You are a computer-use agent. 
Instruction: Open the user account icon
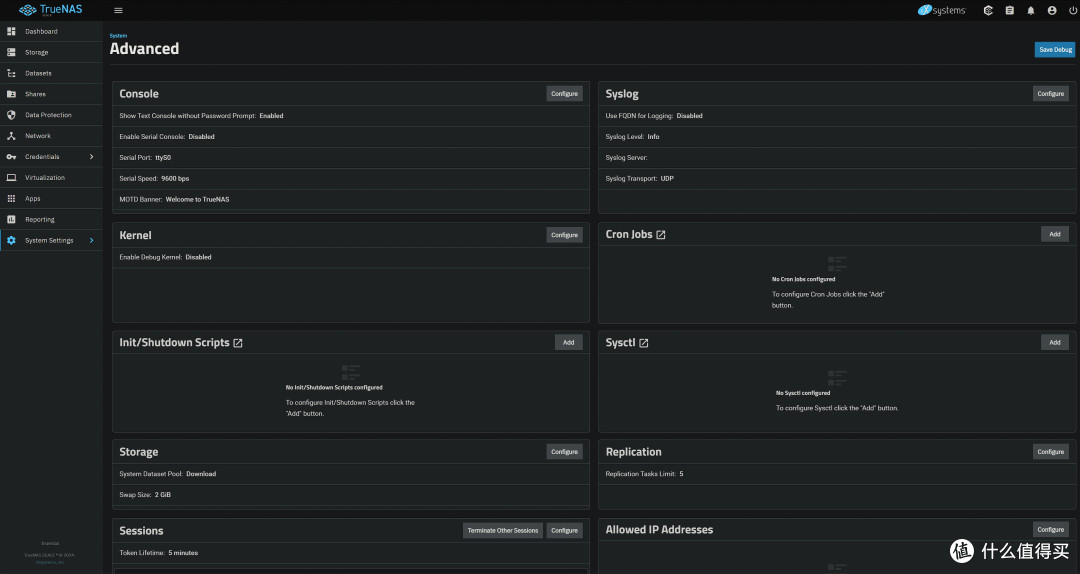(1052, 10)
